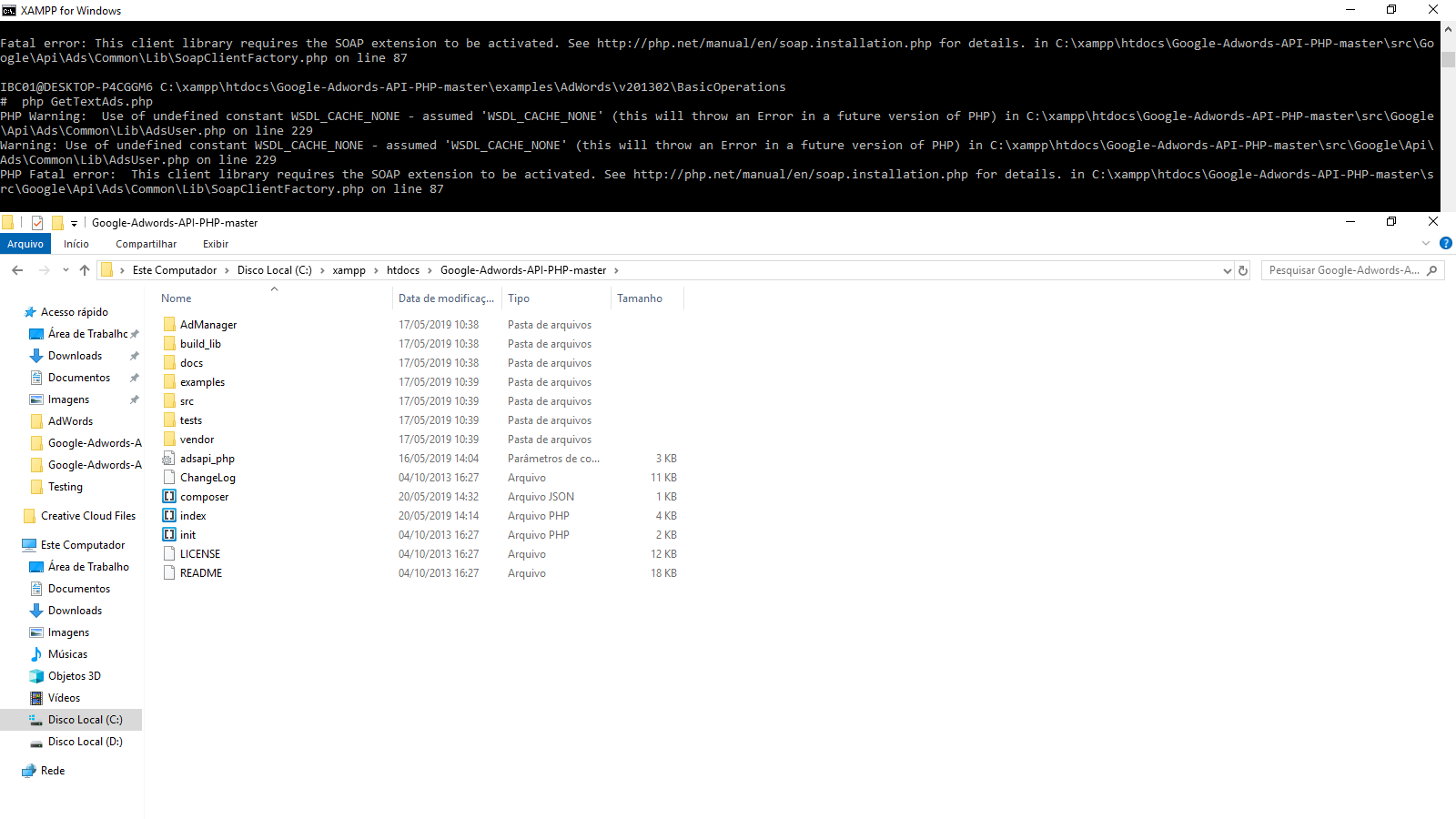Open the quick access toolbar customization menu
This screenshot has width=1456, height=819.
click(74, 222)
